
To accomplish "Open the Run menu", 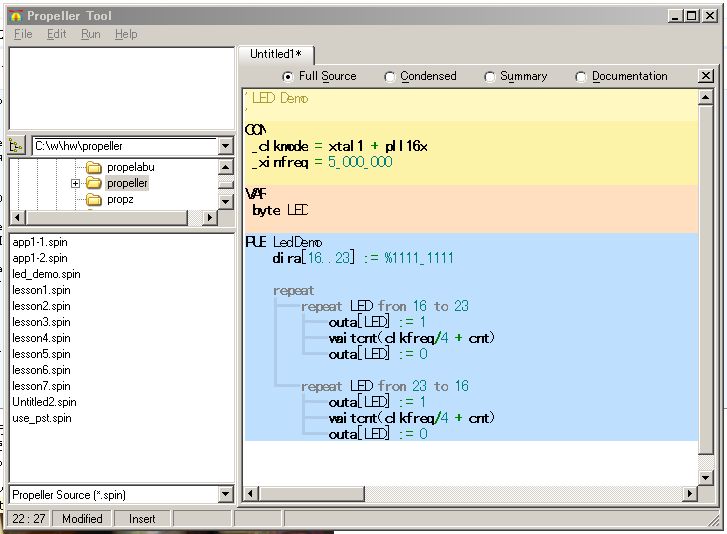I will 90,34.
